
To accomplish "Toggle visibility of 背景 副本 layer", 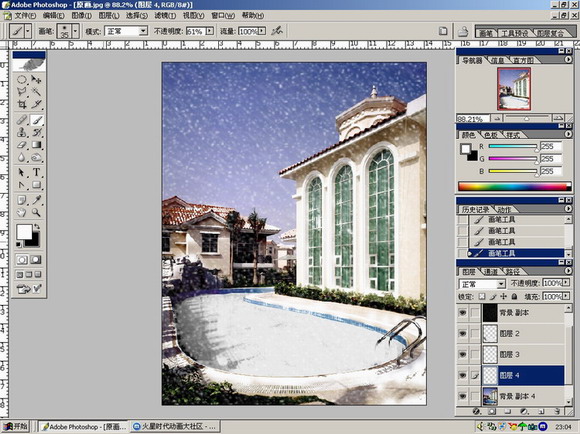I will click(x=462, y=313).
